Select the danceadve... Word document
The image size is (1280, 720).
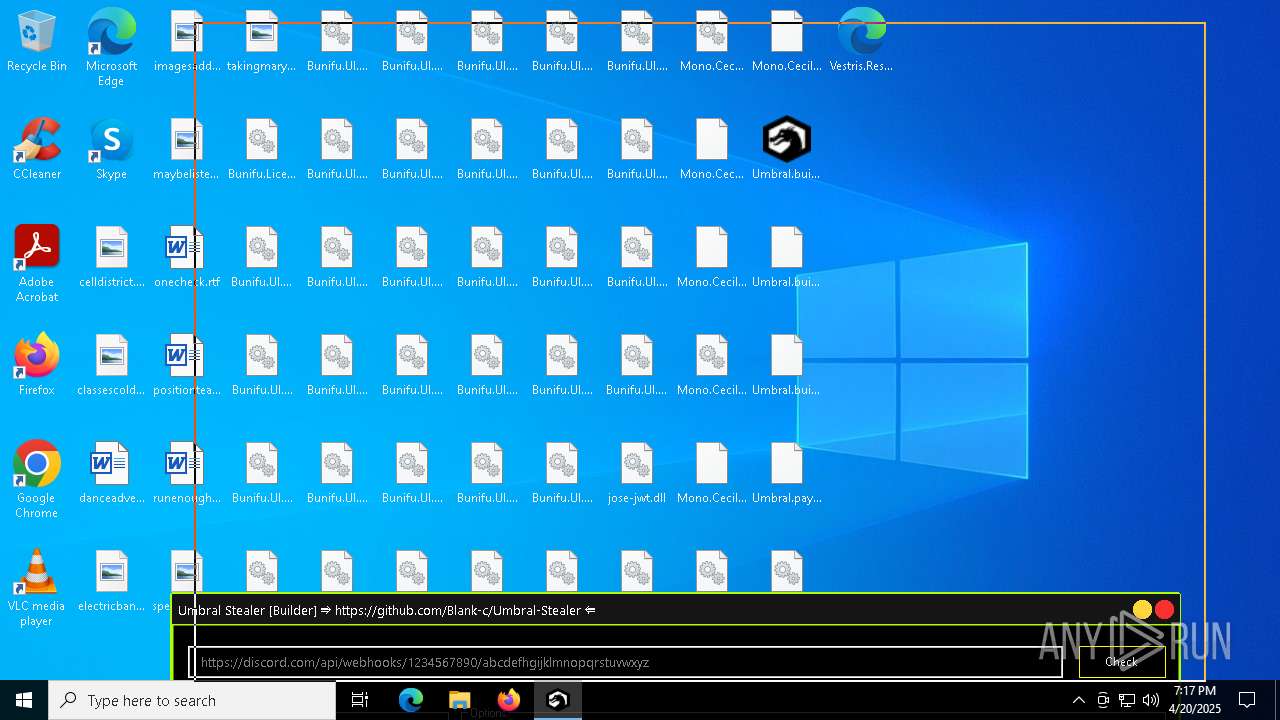[111, 473]
